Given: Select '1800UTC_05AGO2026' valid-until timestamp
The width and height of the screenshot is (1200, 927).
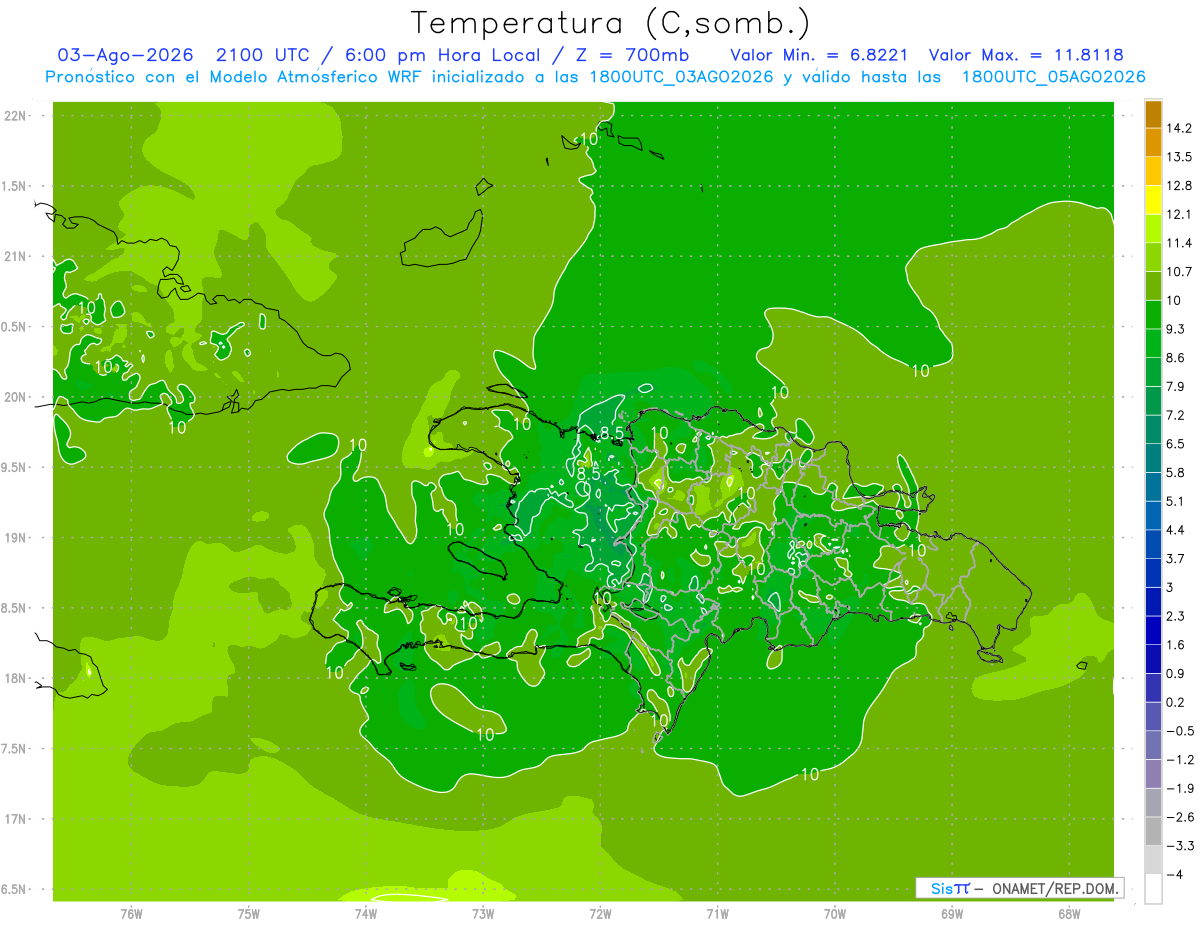Looking at the screenshot, I should 1053,76.
